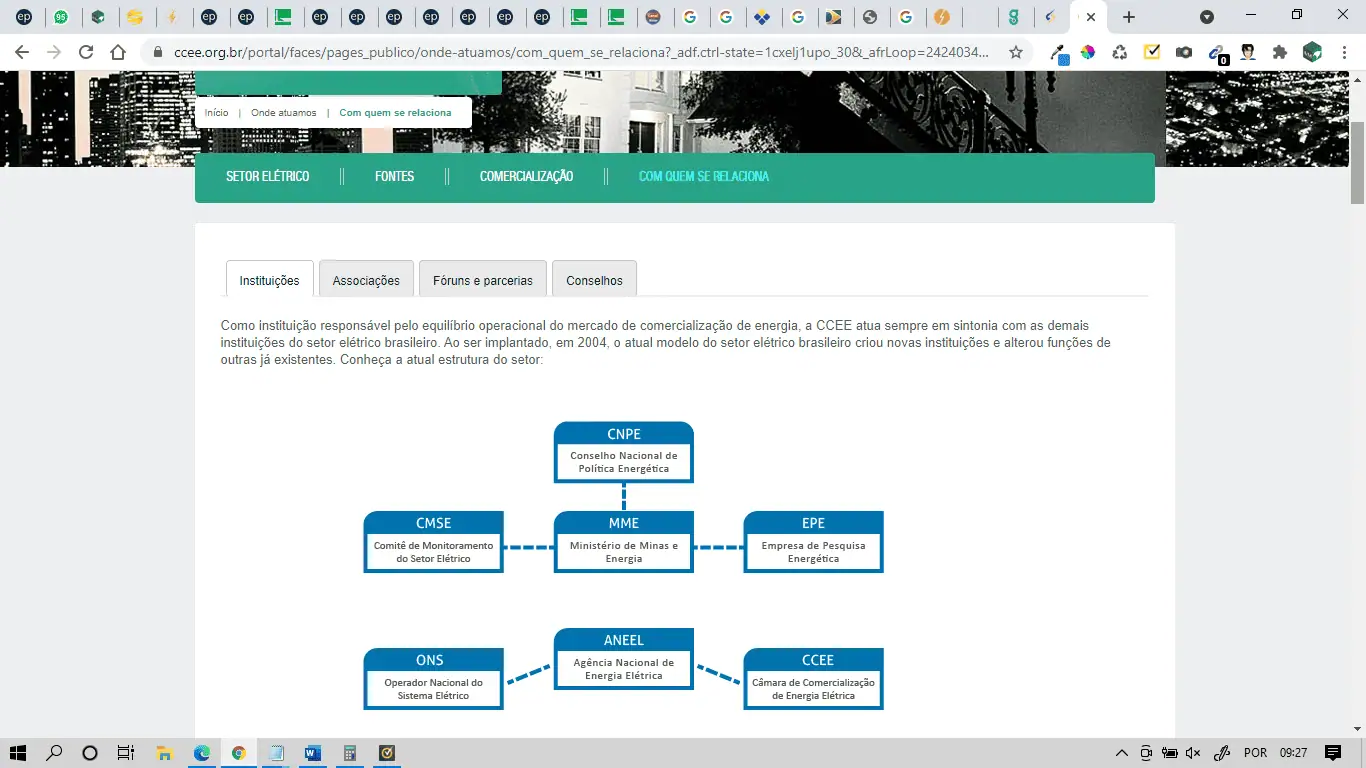
Task: Go to Onde atuamos breadcrumb link
Action: (x=283, y=113)
